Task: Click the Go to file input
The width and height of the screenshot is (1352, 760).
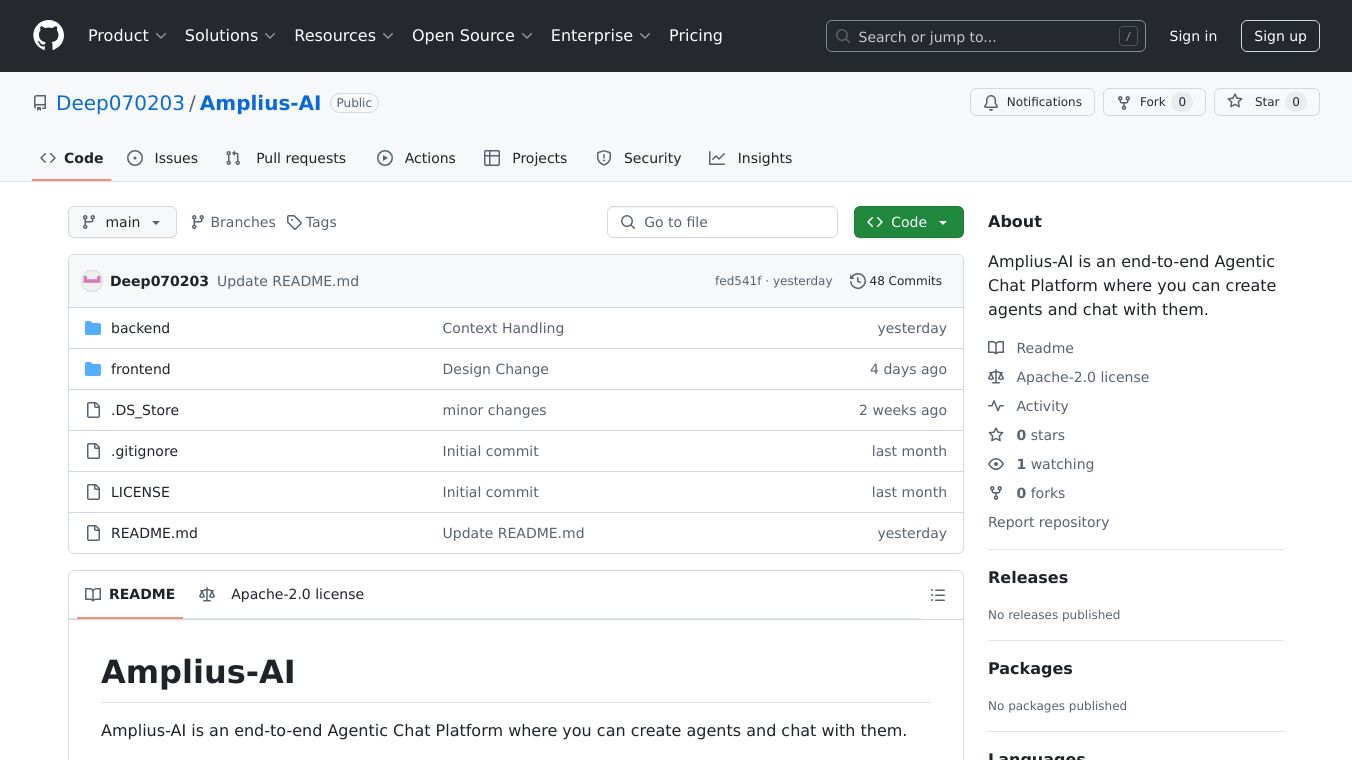Action: (722, 222)
